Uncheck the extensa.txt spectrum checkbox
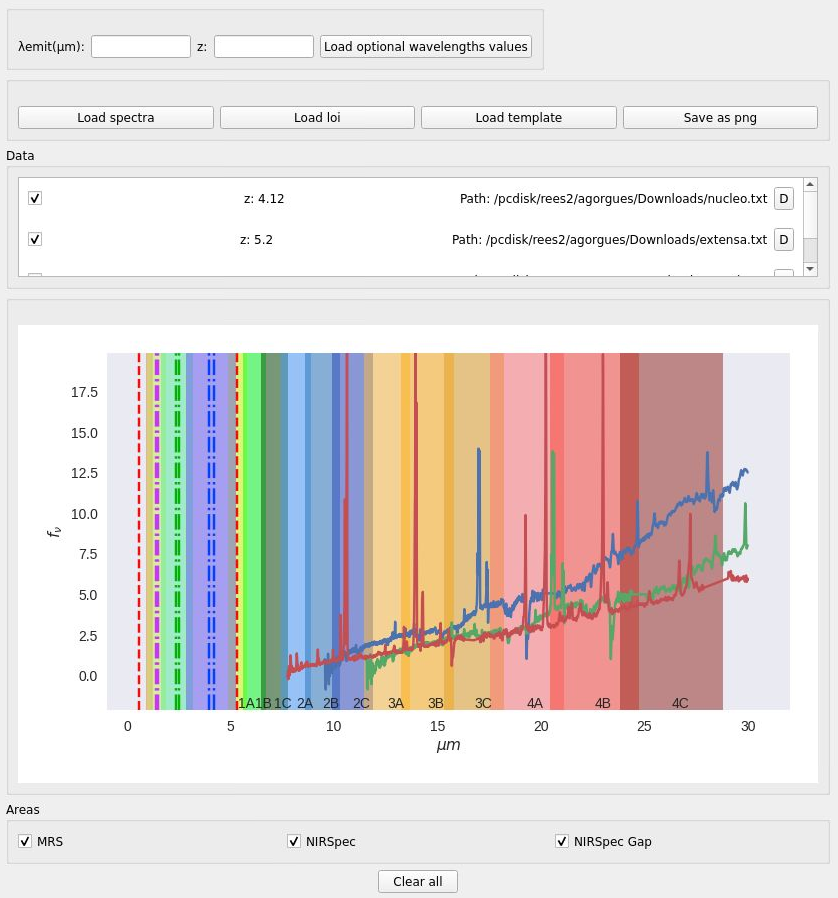The image size is (838, 898). [x=35, y=239]
